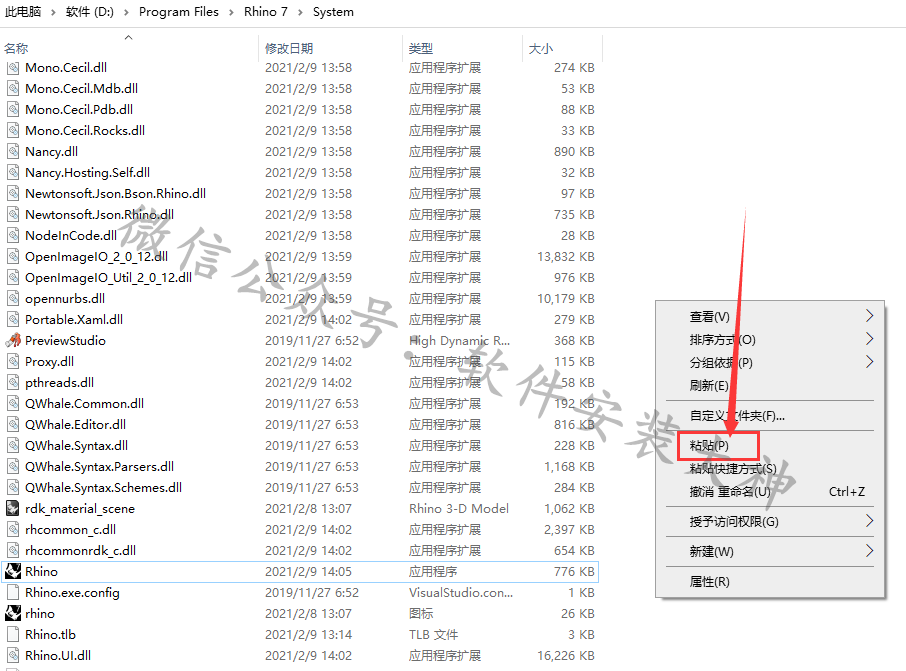
Task: Select the QWhale.Syntax.Schemes.dll file name
Action: click(103, 488)
